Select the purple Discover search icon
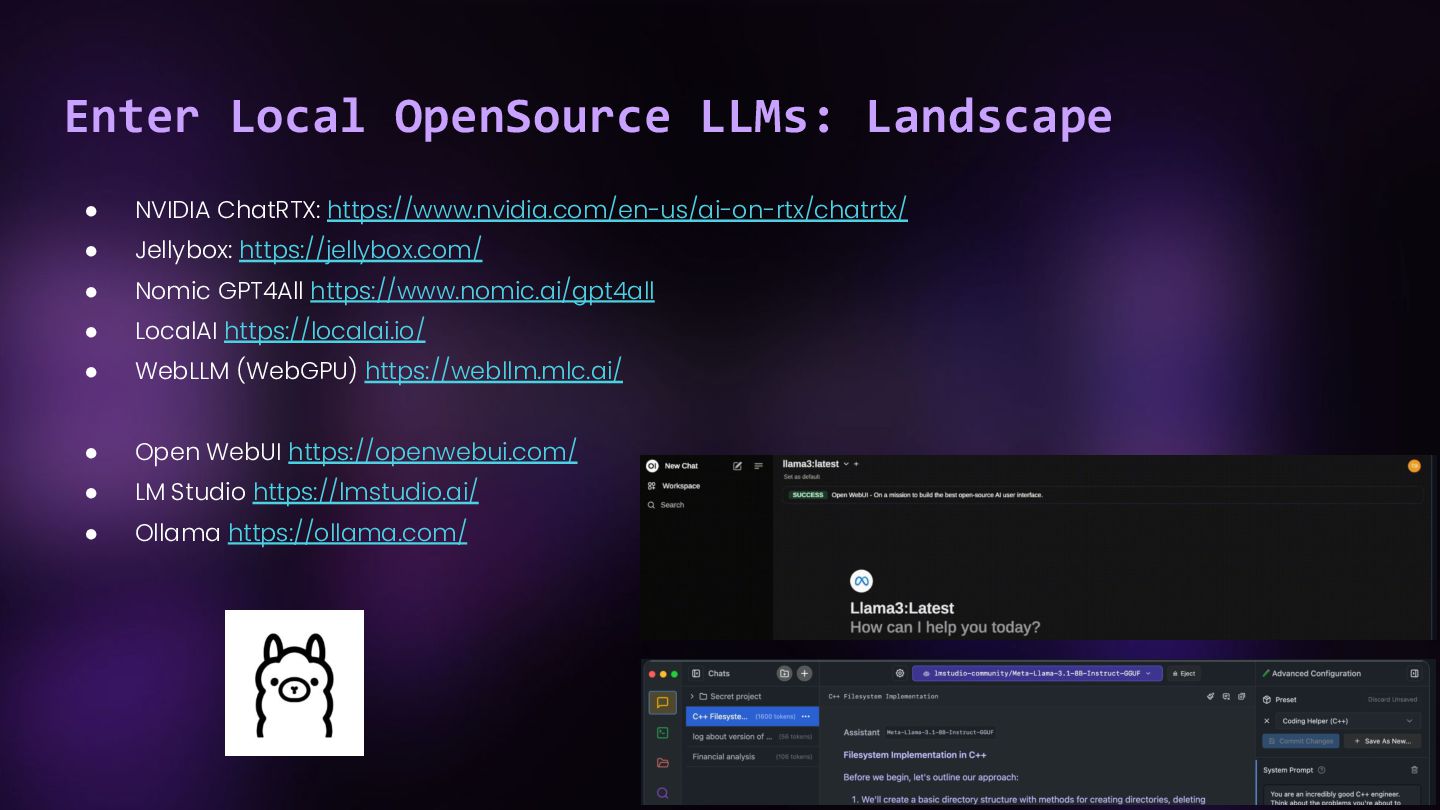This screenshot has width=1440, height=810. [x=662, y=793]
